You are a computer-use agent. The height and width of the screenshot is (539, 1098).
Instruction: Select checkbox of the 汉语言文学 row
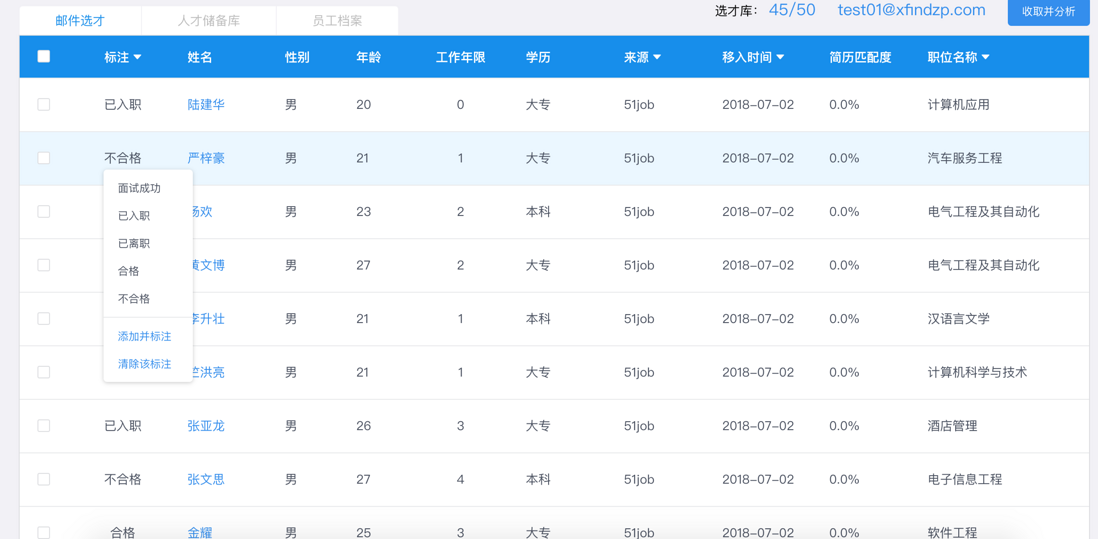(x=43, y=318)
